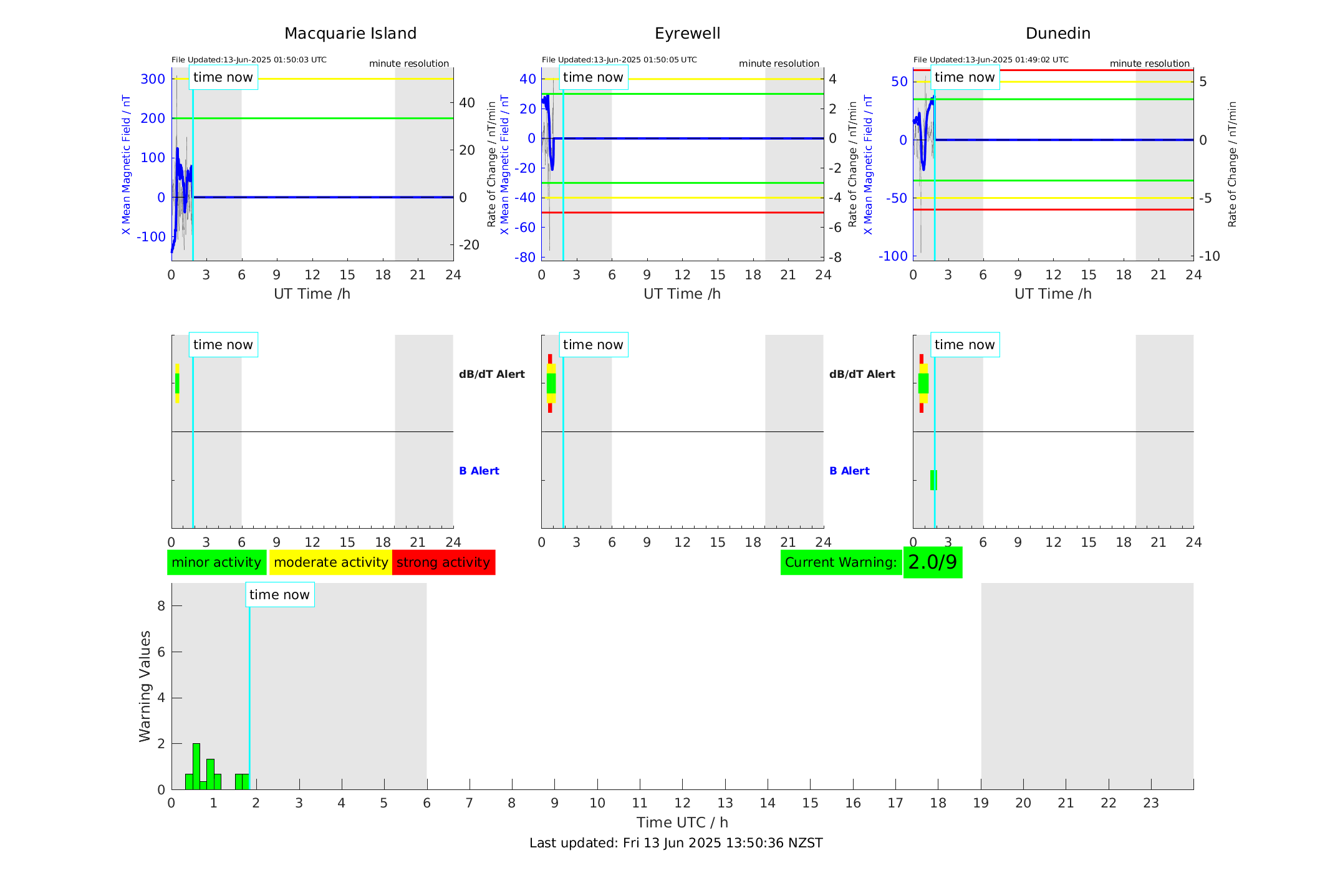This screenshot has height=896, width=1320.
Task: Click Dunedin File Updated timestamp text
Action: pyautogui.click(x=991, y=60)
